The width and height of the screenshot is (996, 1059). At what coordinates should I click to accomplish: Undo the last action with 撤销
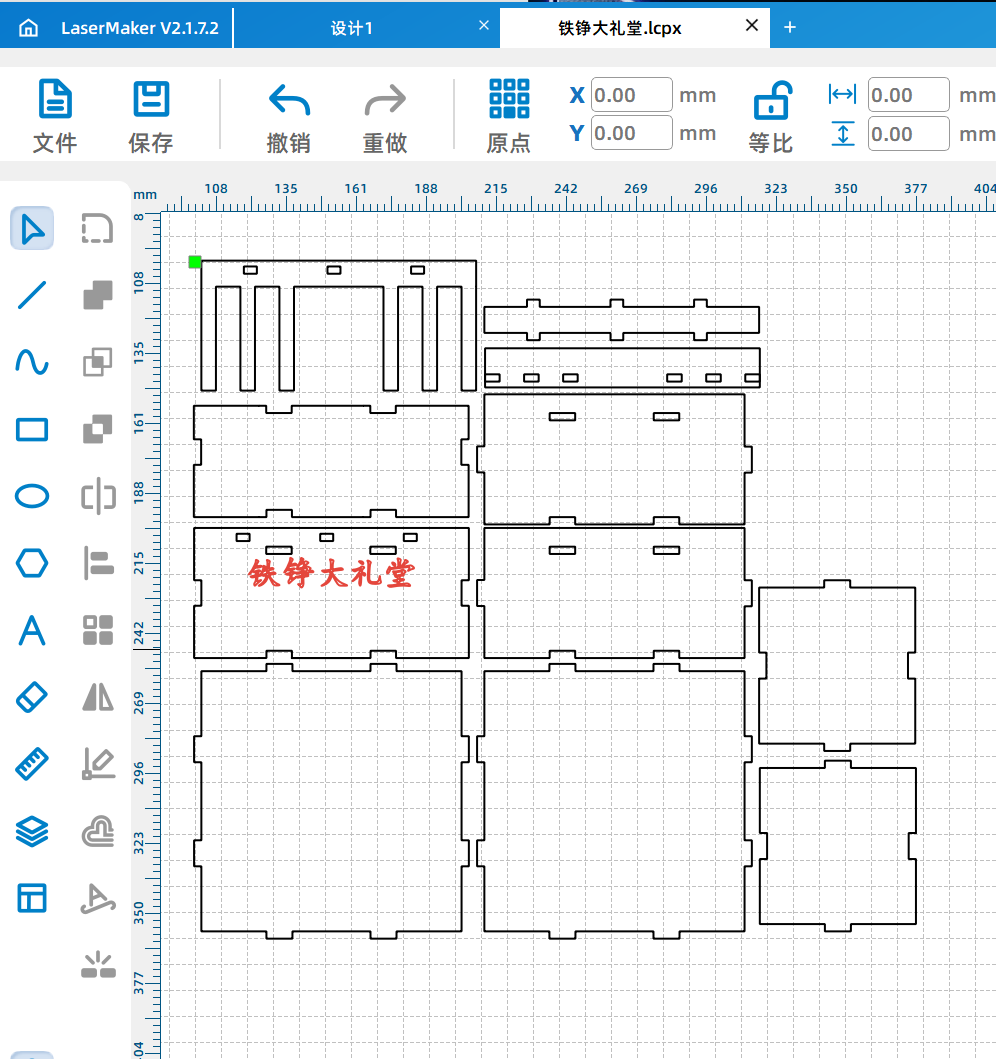pyautogui.click(x=289, y=118)
